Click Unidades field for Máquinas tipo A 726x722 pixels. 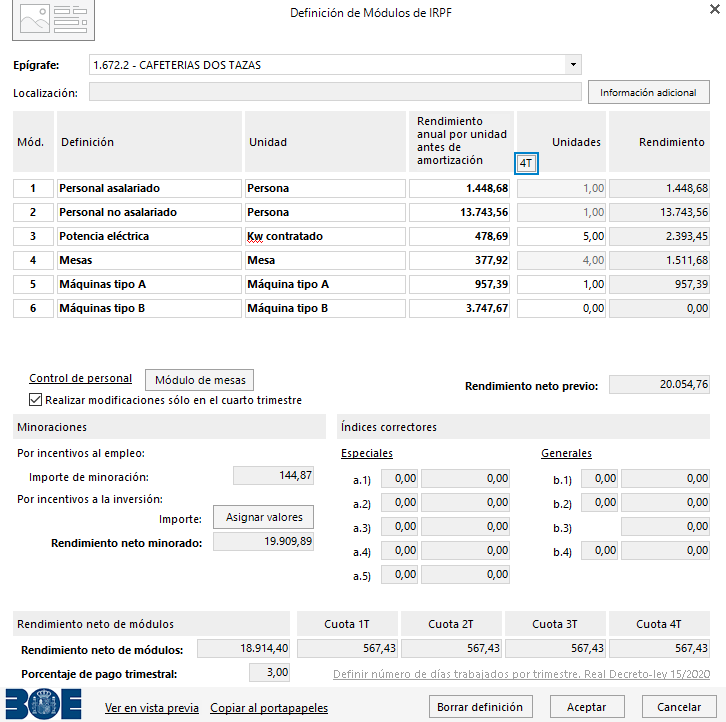(561, 284)
